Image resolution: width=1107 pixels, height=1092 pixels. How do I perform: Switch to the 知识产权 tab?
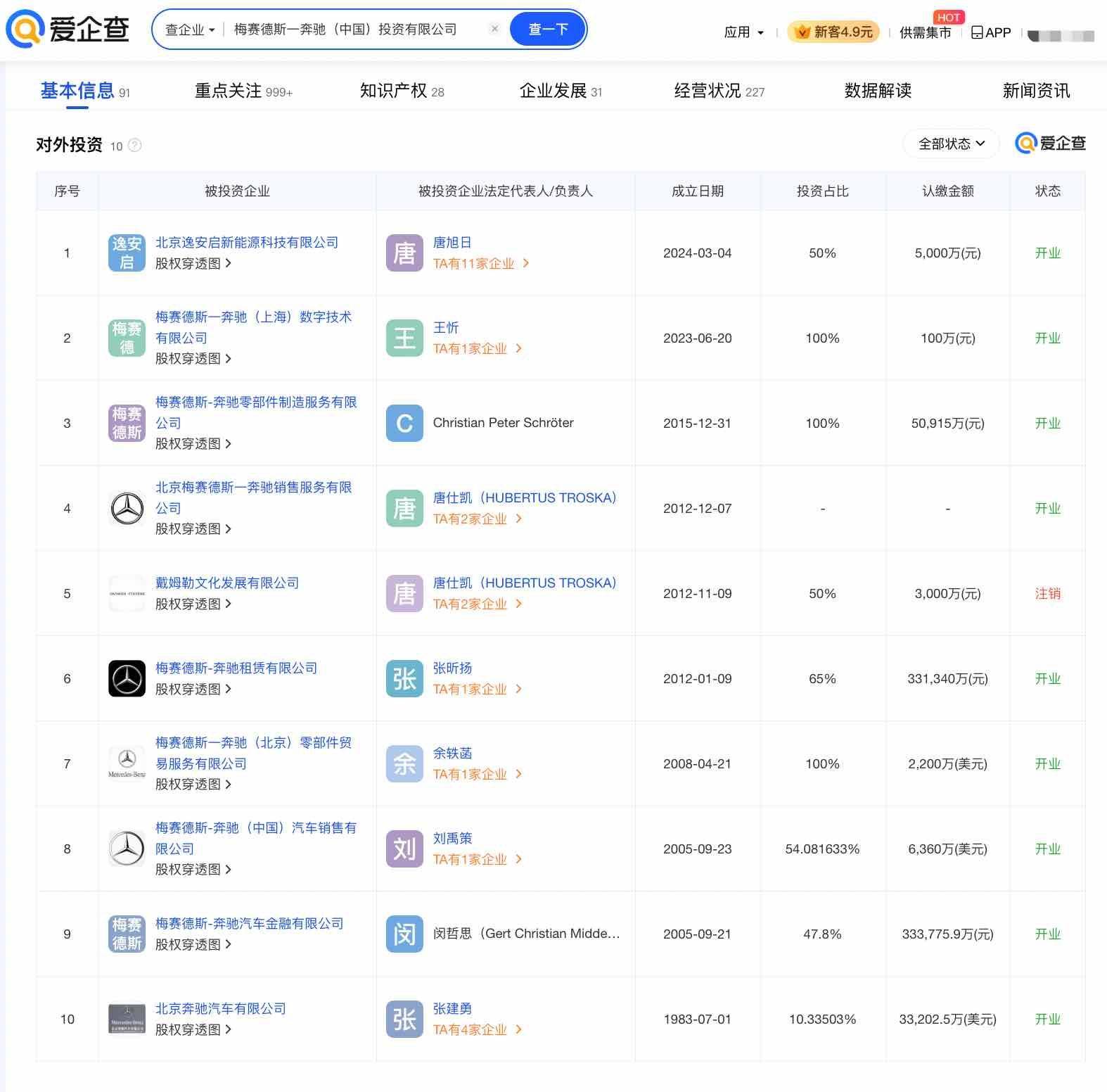[x=402, y=91]
